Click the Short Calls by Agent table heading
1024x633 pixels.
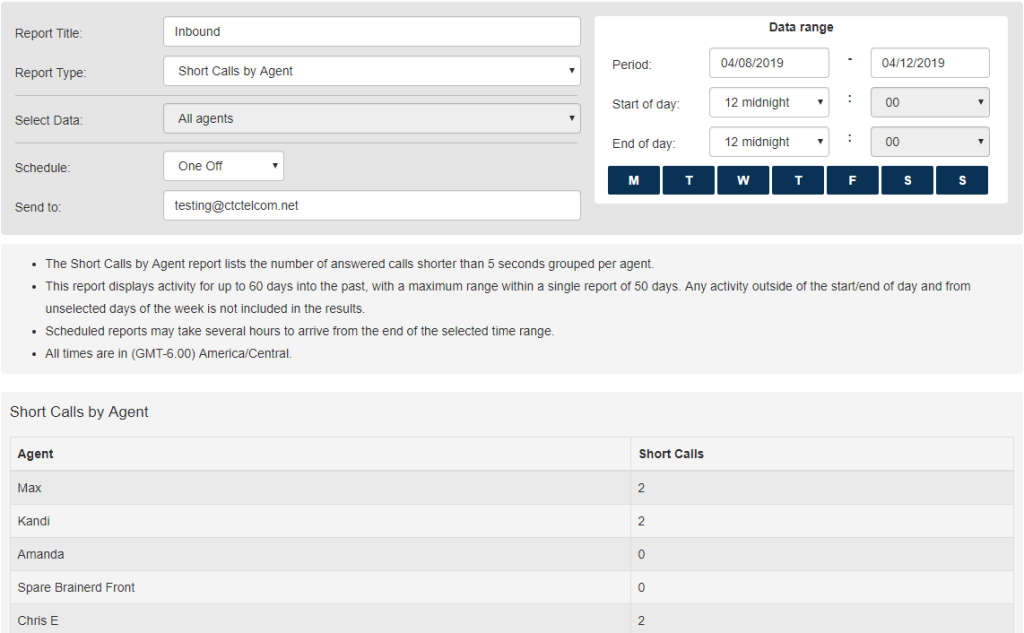(79, 412)
